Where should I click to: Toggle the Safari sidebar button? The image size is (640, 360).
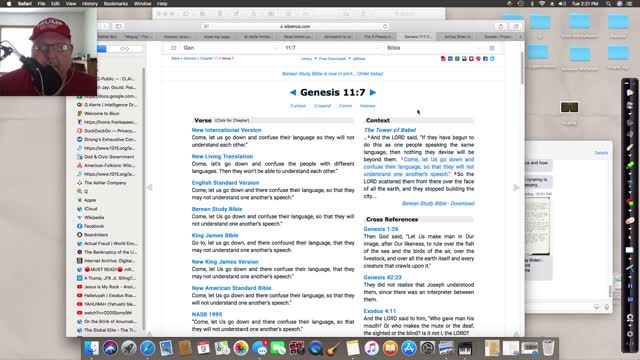click(118, 27)
